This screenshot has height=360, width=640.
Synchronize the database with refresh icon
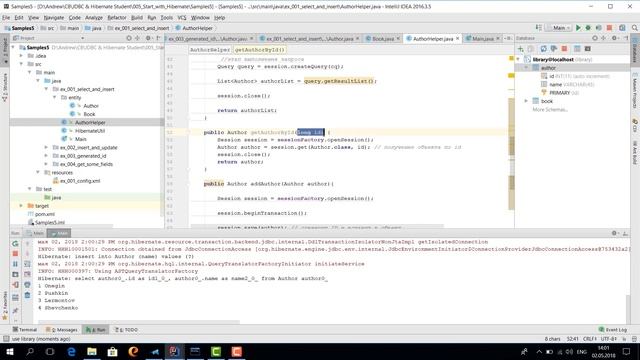543,49
